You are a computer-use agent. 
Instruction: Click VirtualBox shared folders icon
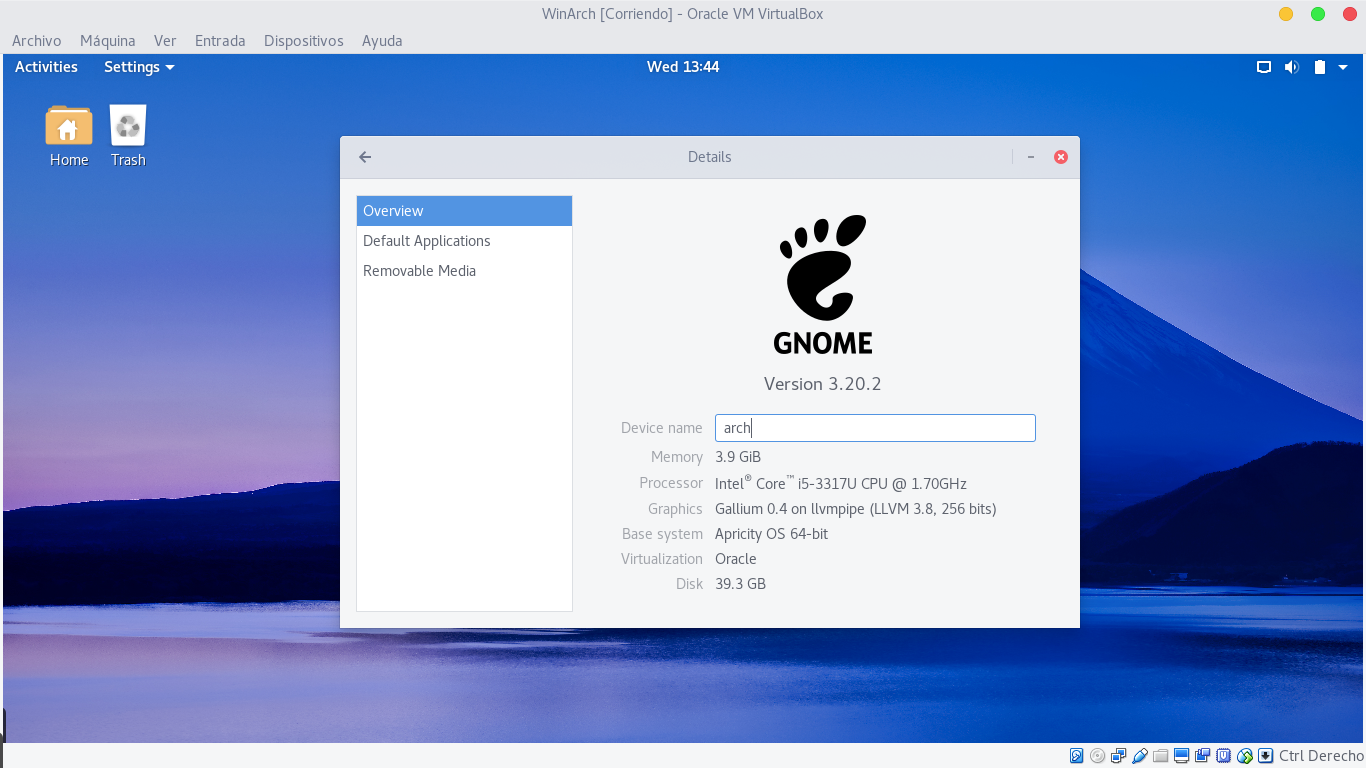(x=1161, y=756)
